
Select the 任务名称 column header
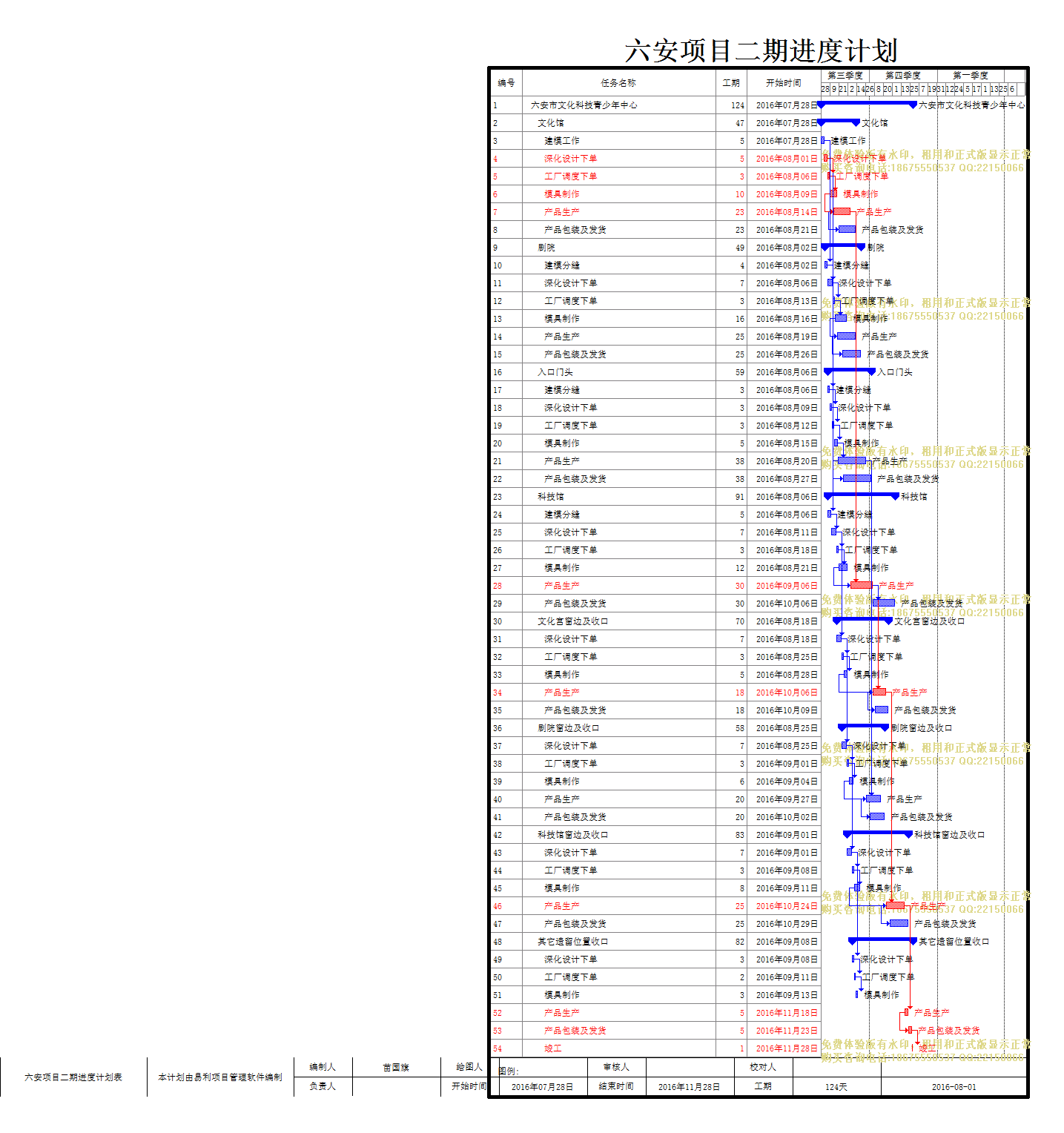tap(618, 83)
